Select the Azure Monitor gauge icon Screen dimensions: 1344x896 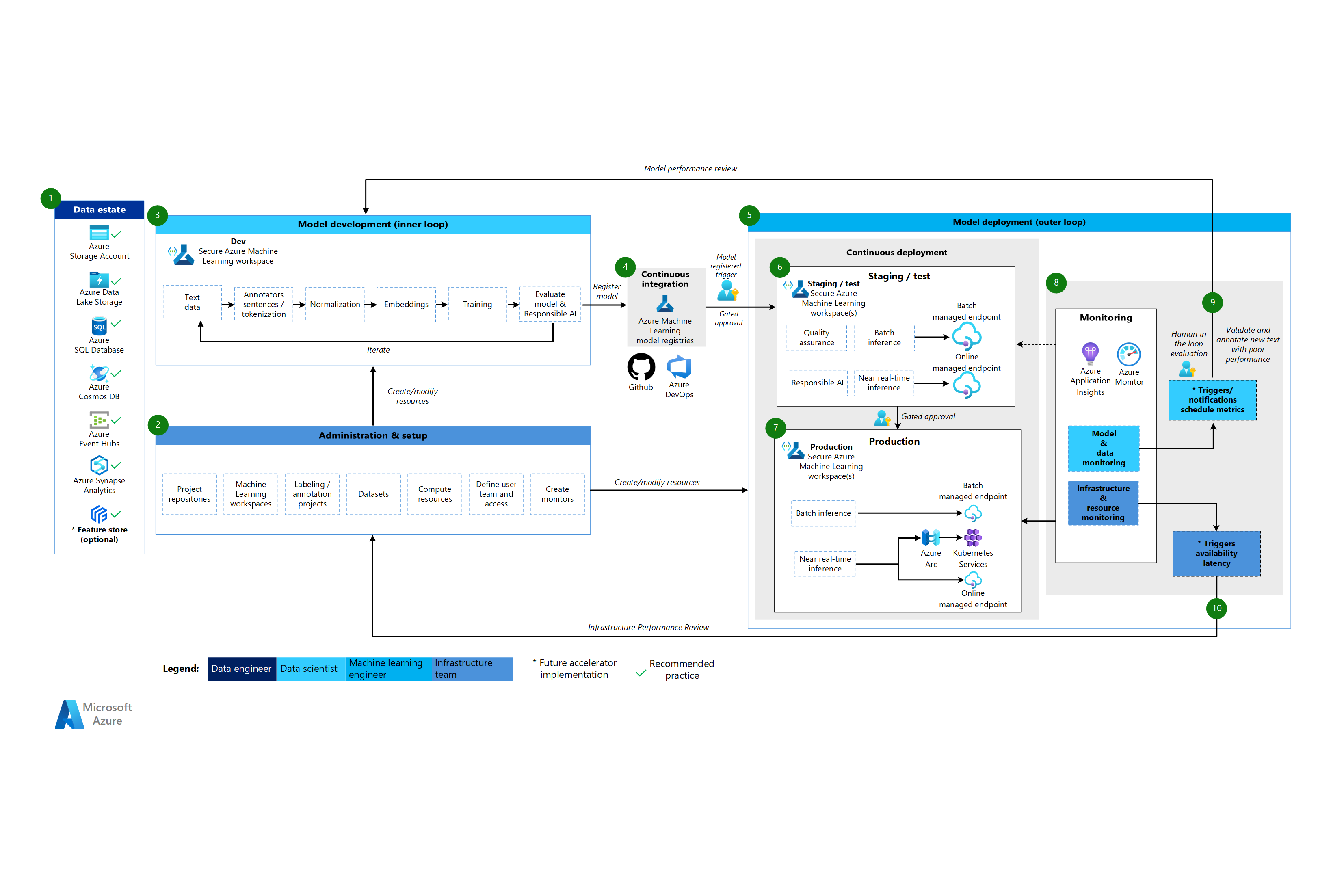point(1129,354)
